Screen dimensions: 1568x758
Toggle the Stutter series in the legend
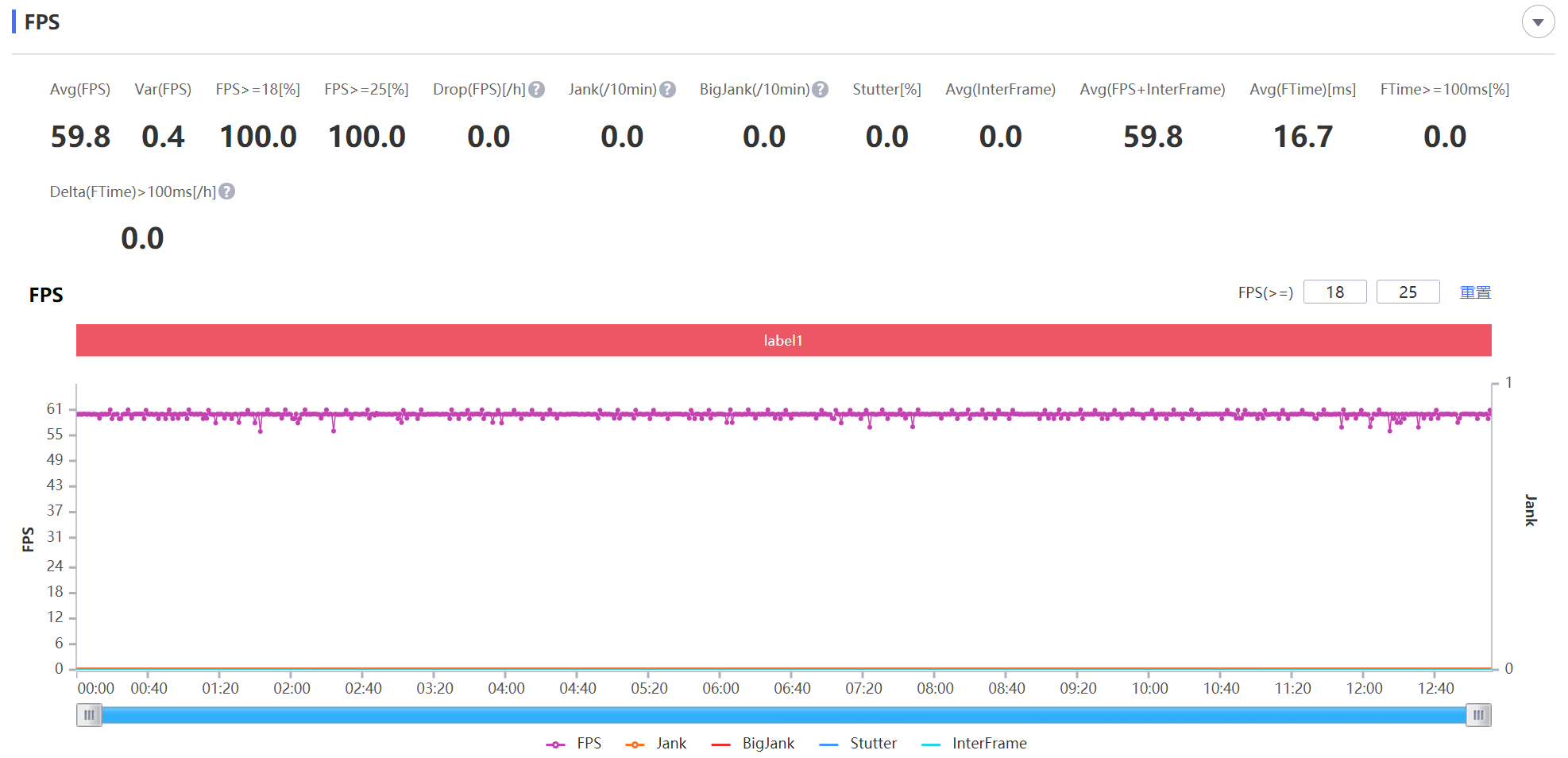click(x=858, y=744)
